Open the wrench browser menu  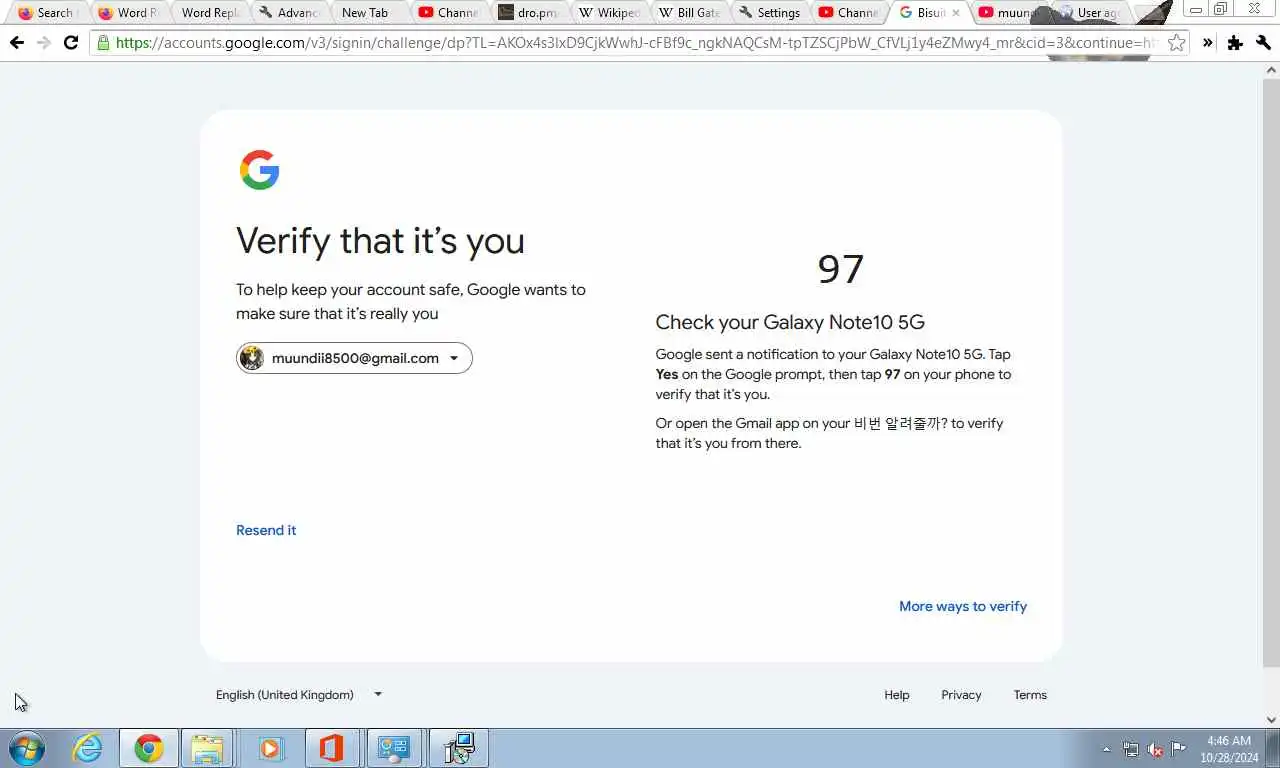point(1263,43)
